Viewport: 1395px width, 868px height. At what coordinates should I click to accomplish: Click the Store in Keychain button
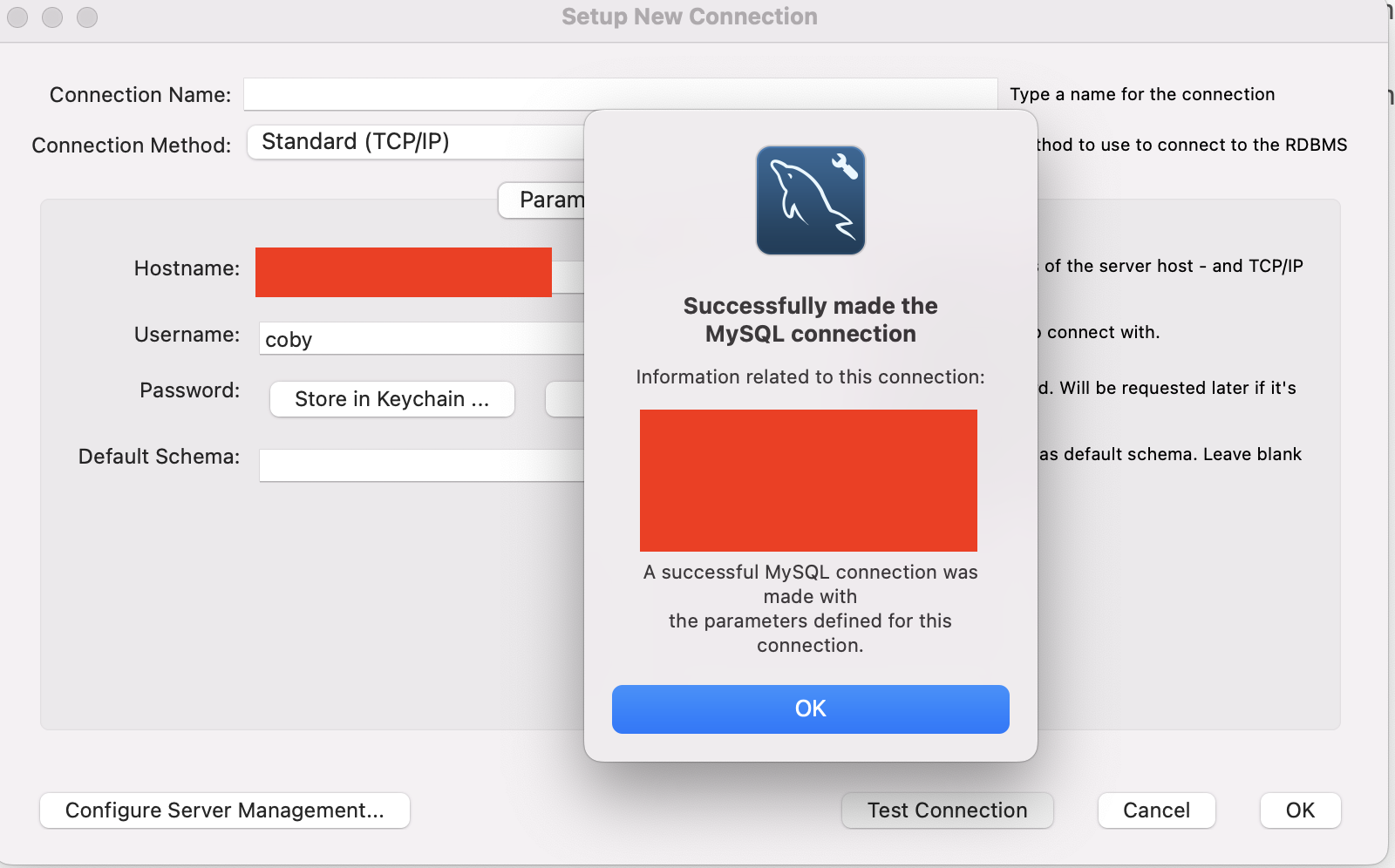pyautogui.click(x=392, y=399)
